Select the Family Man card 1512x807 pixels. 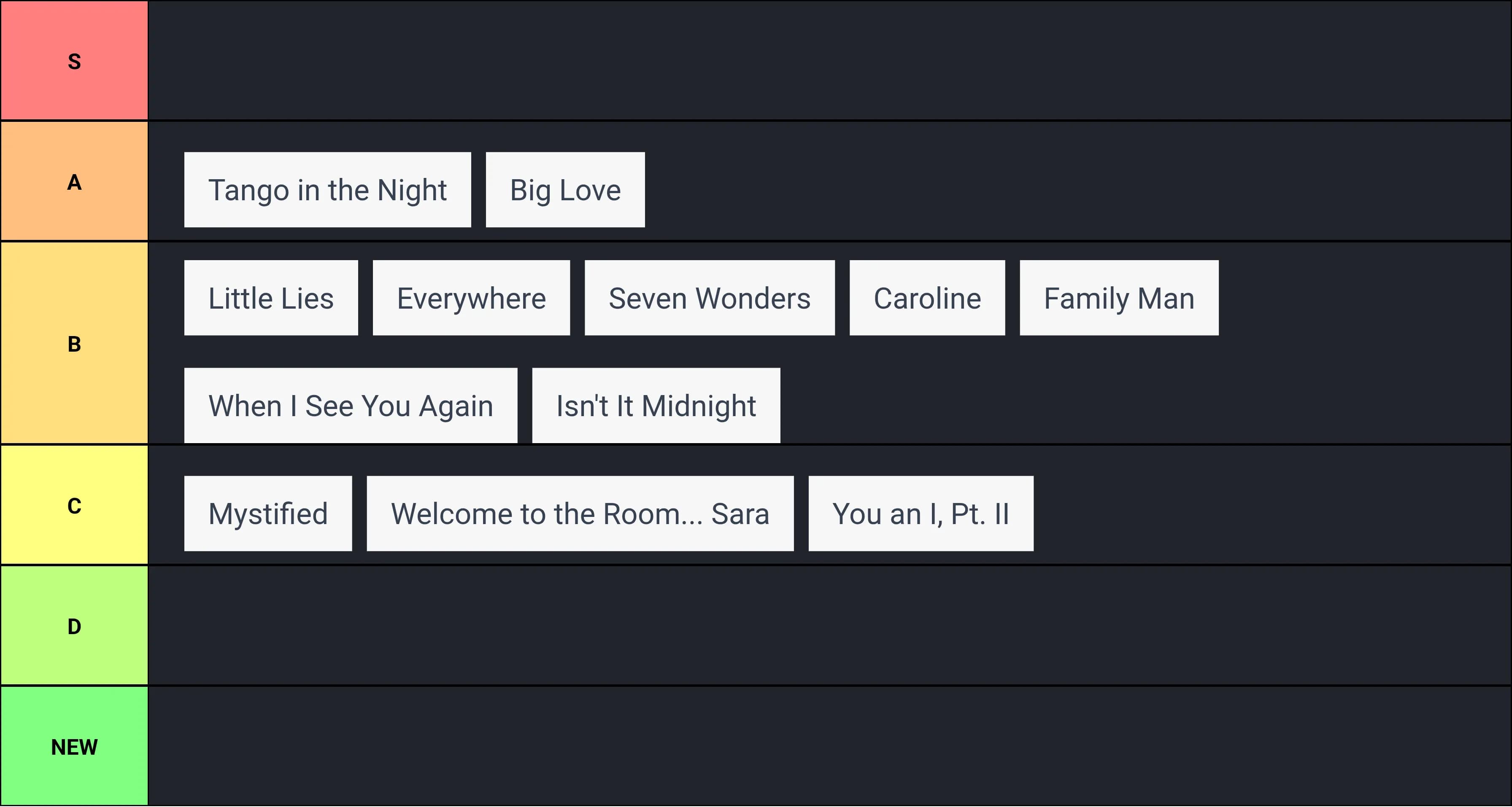[1119, 298]
